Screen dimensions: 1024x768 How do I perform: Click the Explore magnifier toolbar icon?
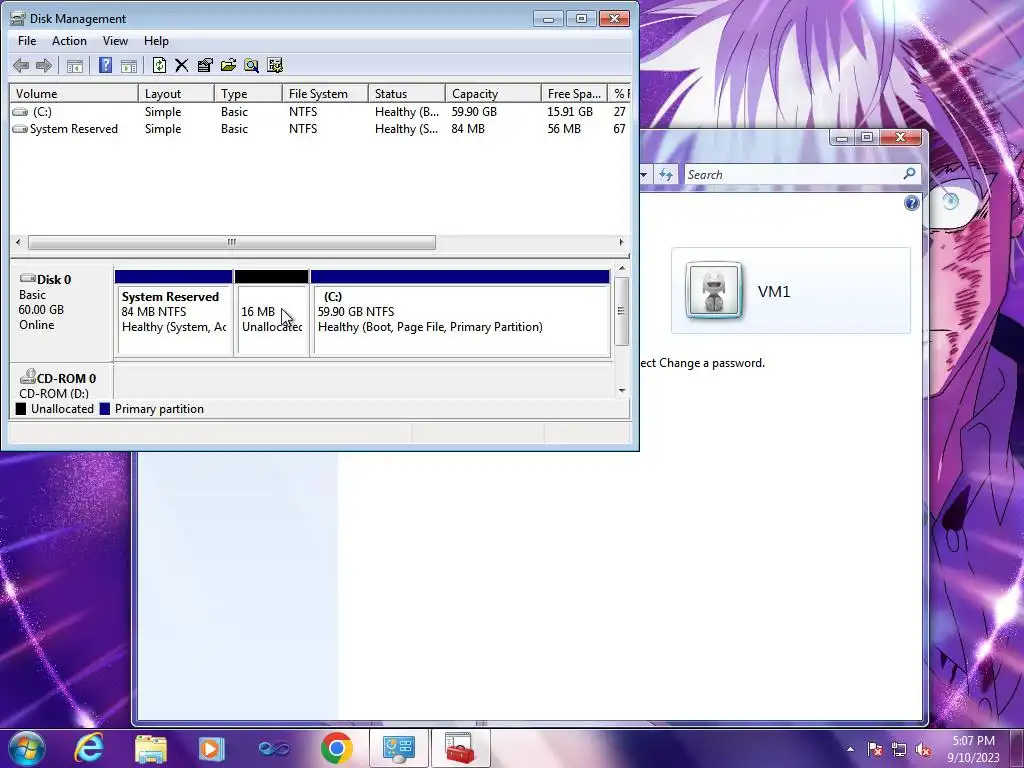(251, 65)
